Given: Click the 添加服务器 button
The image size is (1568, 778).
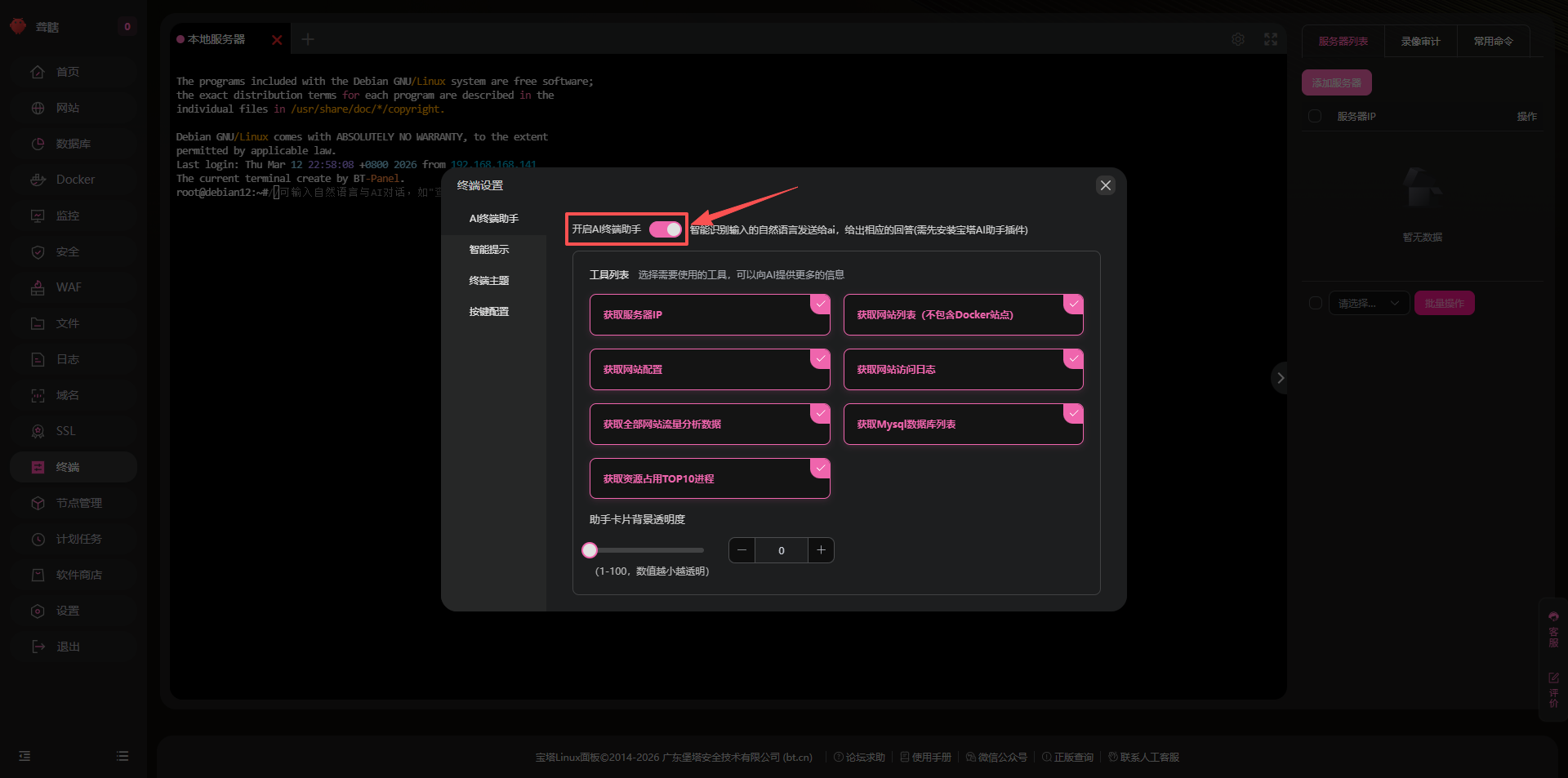Looking at the screenshot, I should pyautogui.click(x=1336, y=82).
